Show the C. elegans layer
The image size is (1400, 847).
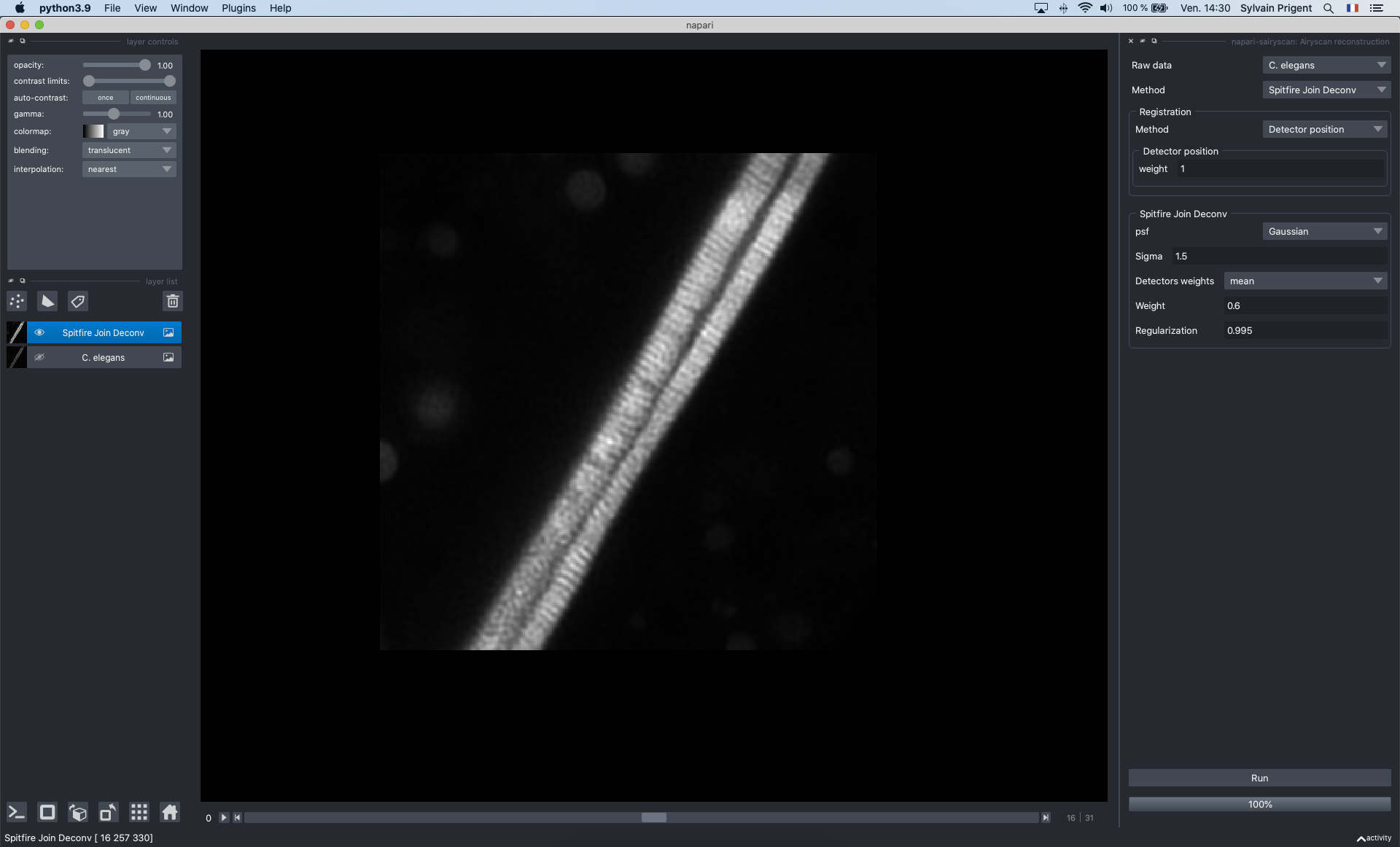click(x=39, y=357)
